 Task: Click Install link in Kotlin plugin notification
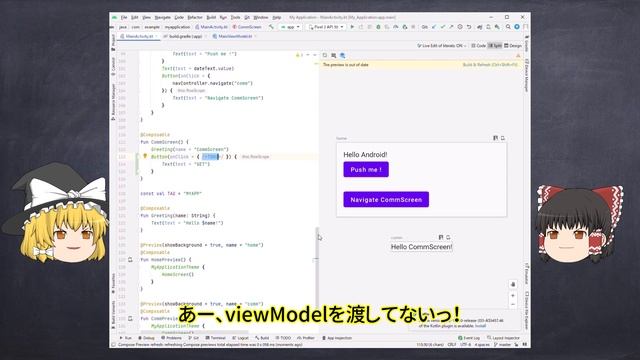480,326
